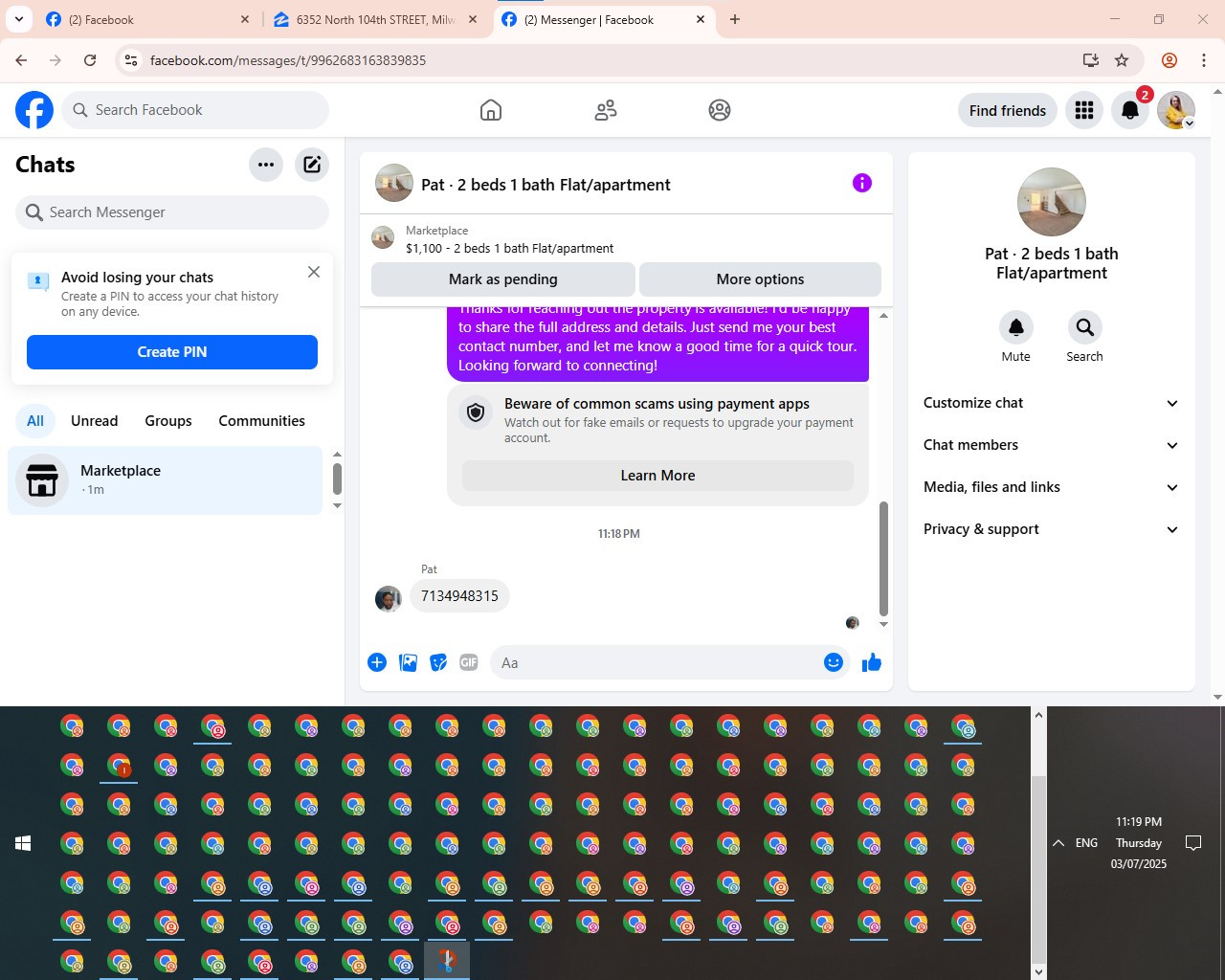Screen dimensions: 1225x980
Task: Open the Marketplace chat entry
Action: 166,480
